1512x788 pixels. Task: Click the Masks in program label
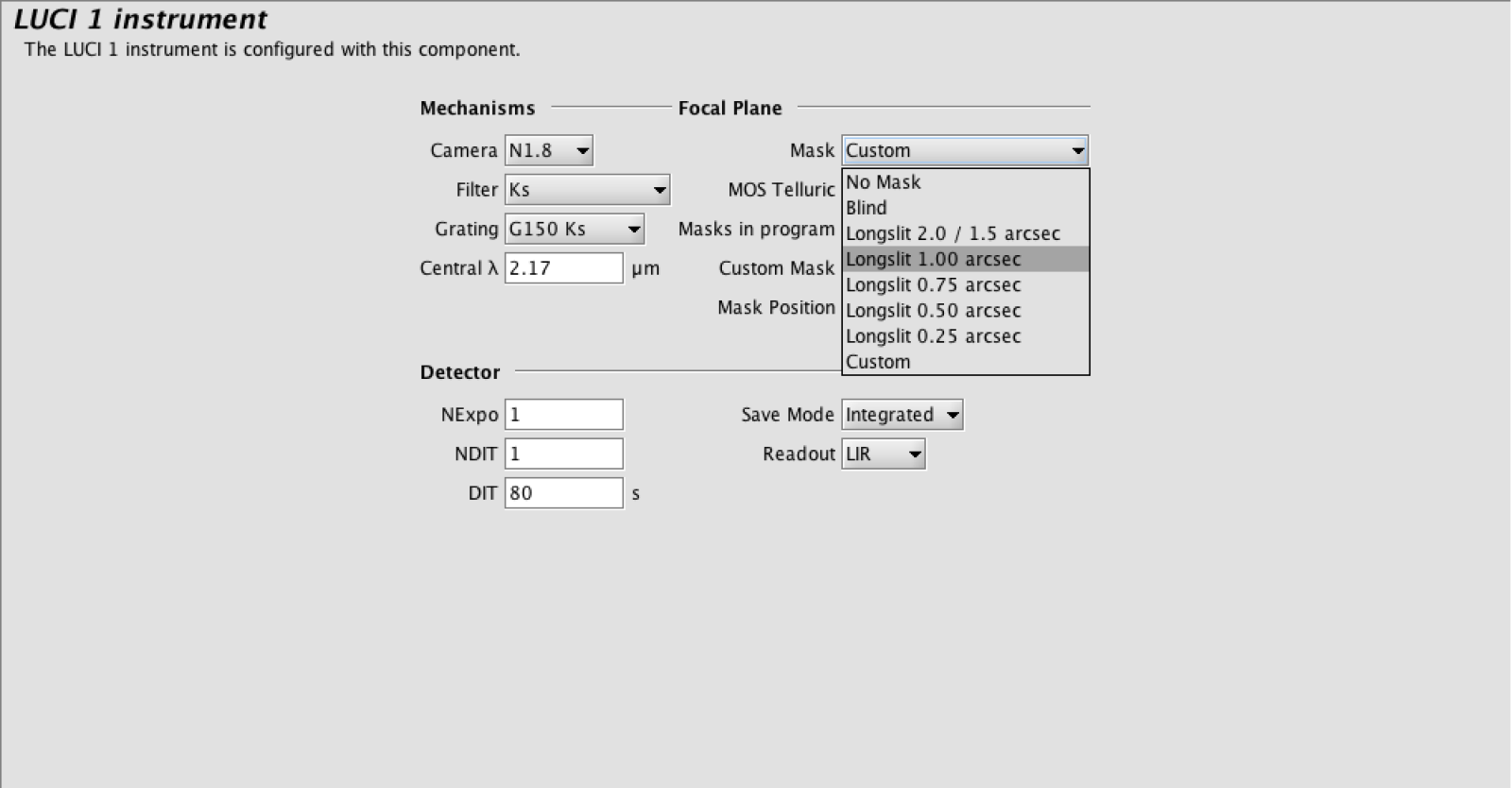[x=756, y=229]
